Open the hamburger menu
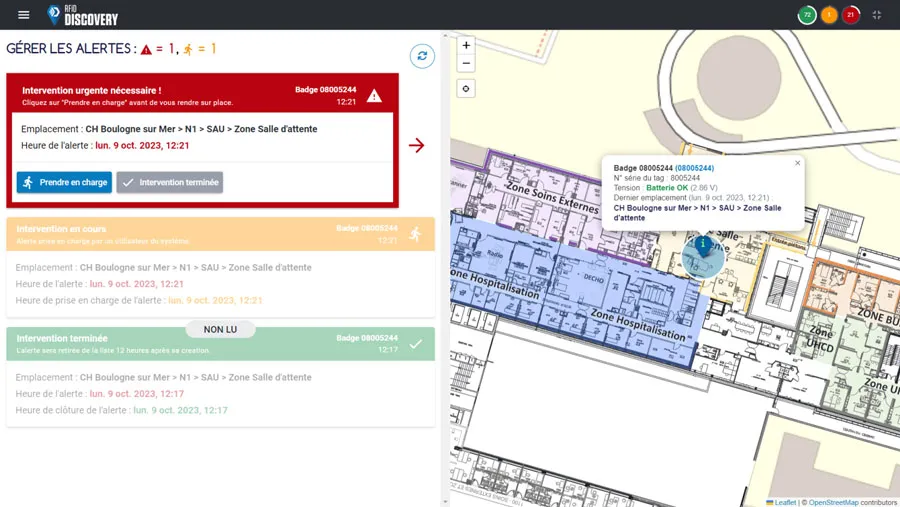Viewport: 900px width, 507px height. [24, 15]
